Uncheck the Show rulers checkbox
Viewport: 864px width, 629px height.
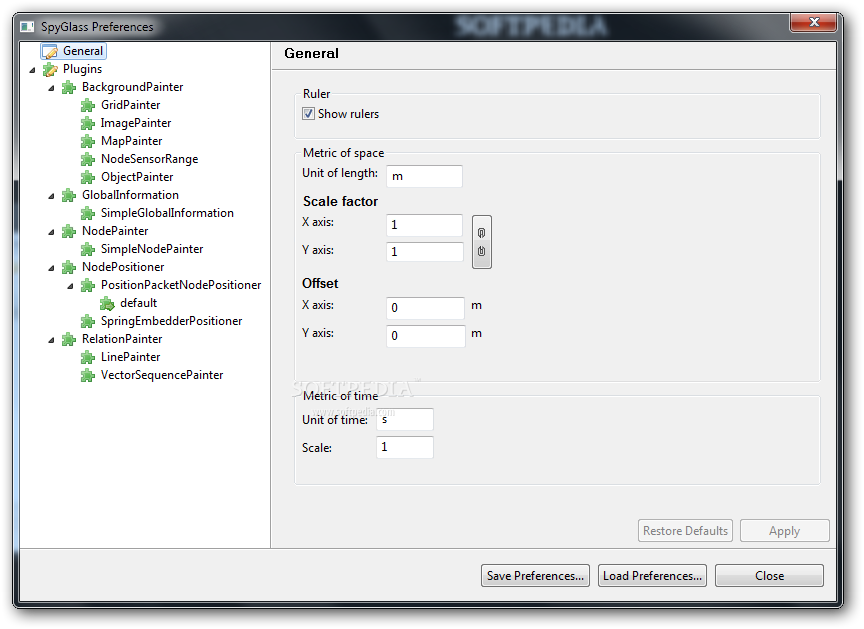click(x=309, y=114)
